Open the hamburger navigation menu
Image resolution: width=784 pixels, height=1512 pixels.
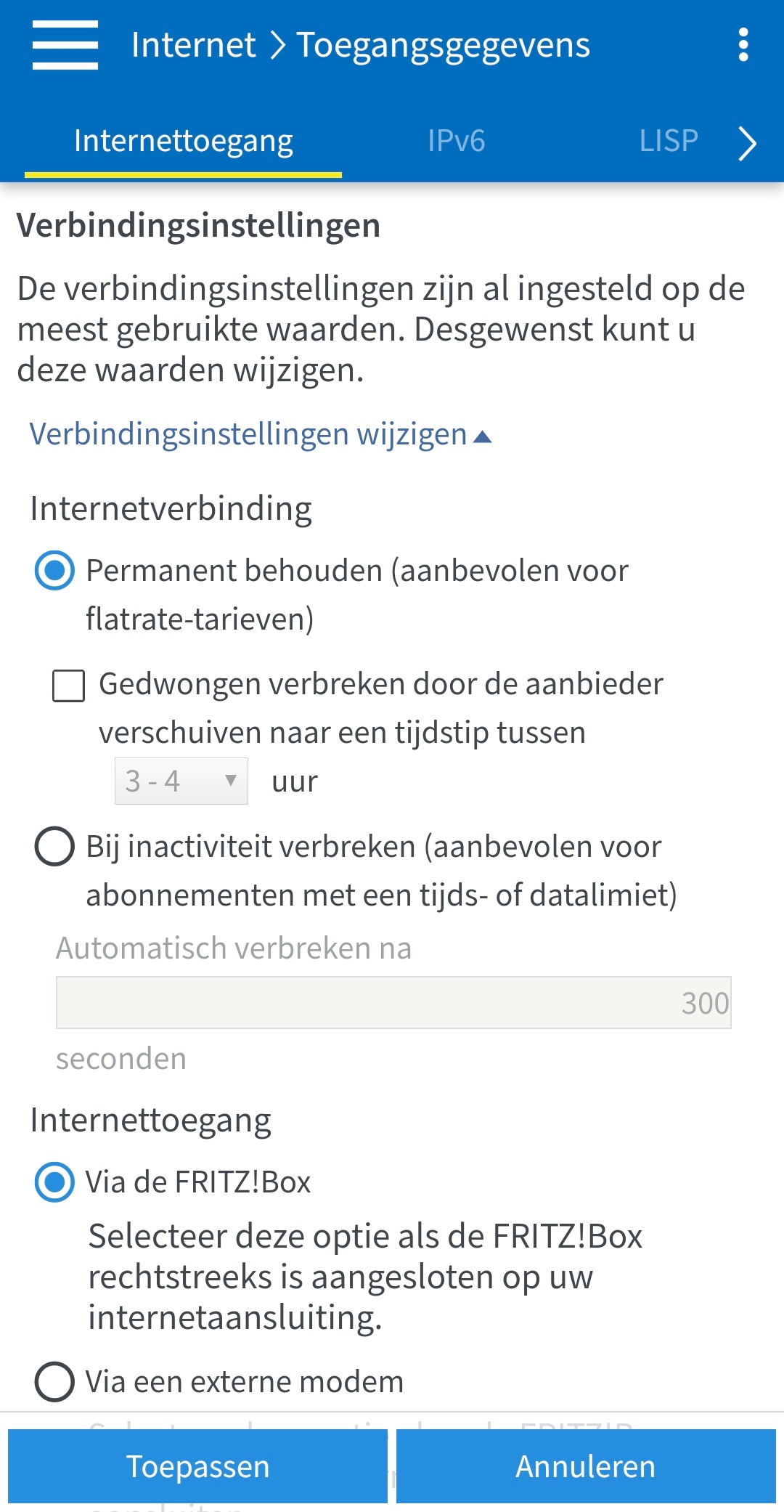coord(65,45)
